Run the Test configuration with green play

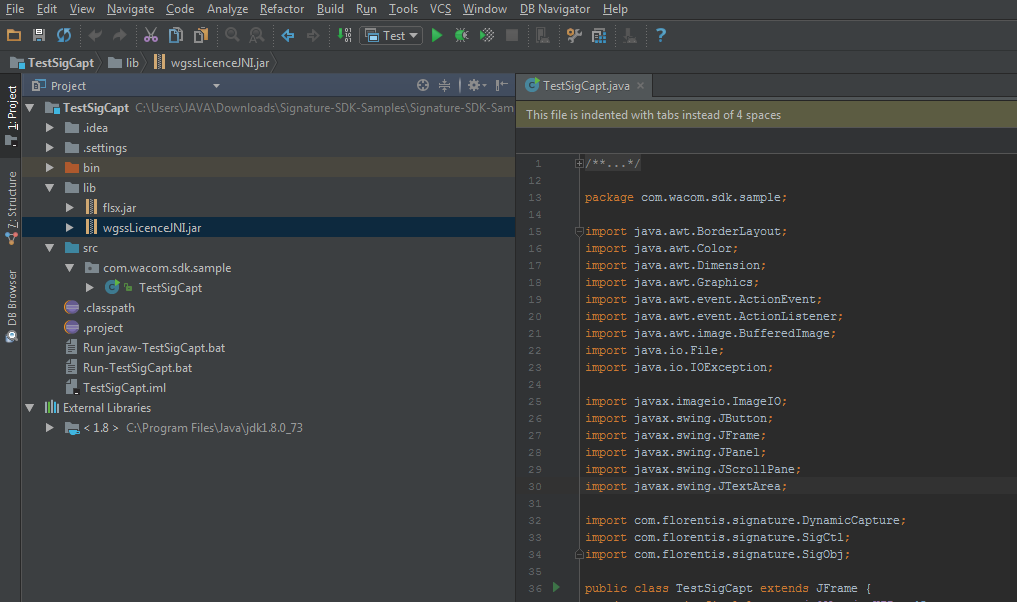tap(436, 35)
